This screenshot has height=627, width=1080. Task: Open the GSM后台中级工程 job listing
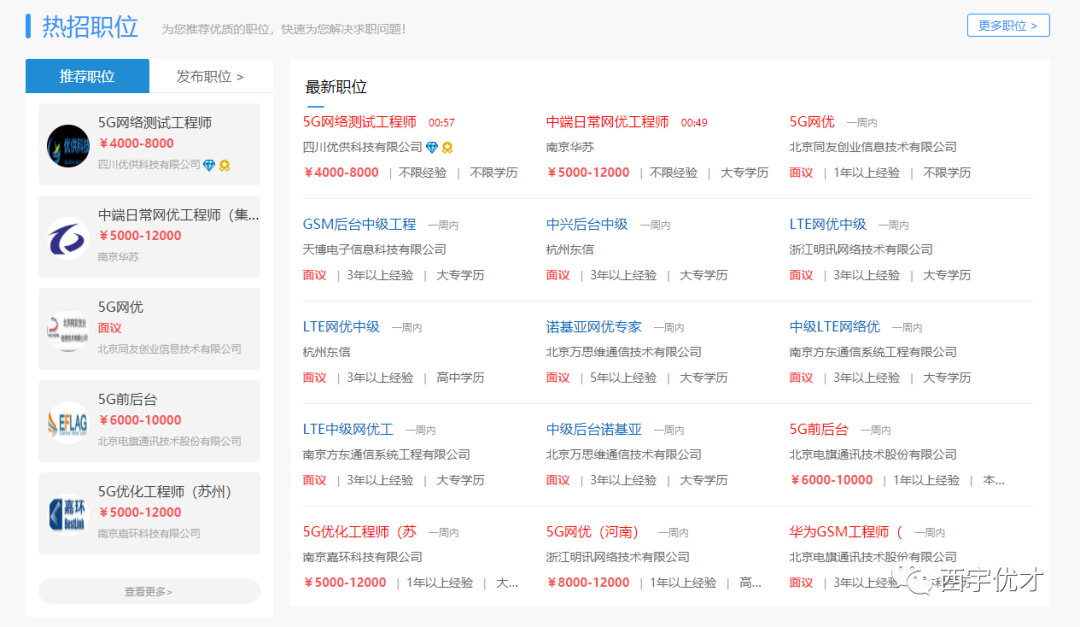coord(360,225)
